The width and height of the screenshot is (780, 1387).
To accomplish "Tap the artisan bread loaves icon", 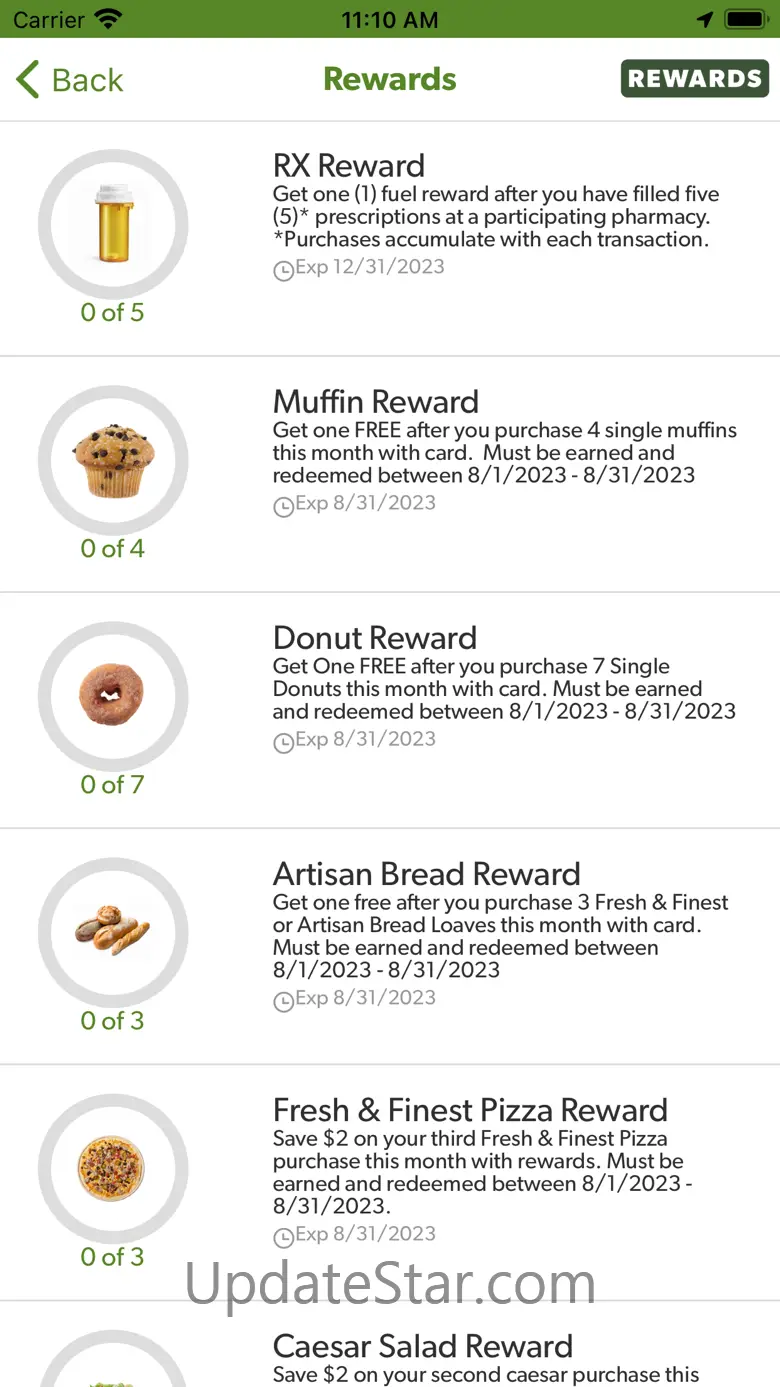I will pyautogui.click(x=113, y=930).
